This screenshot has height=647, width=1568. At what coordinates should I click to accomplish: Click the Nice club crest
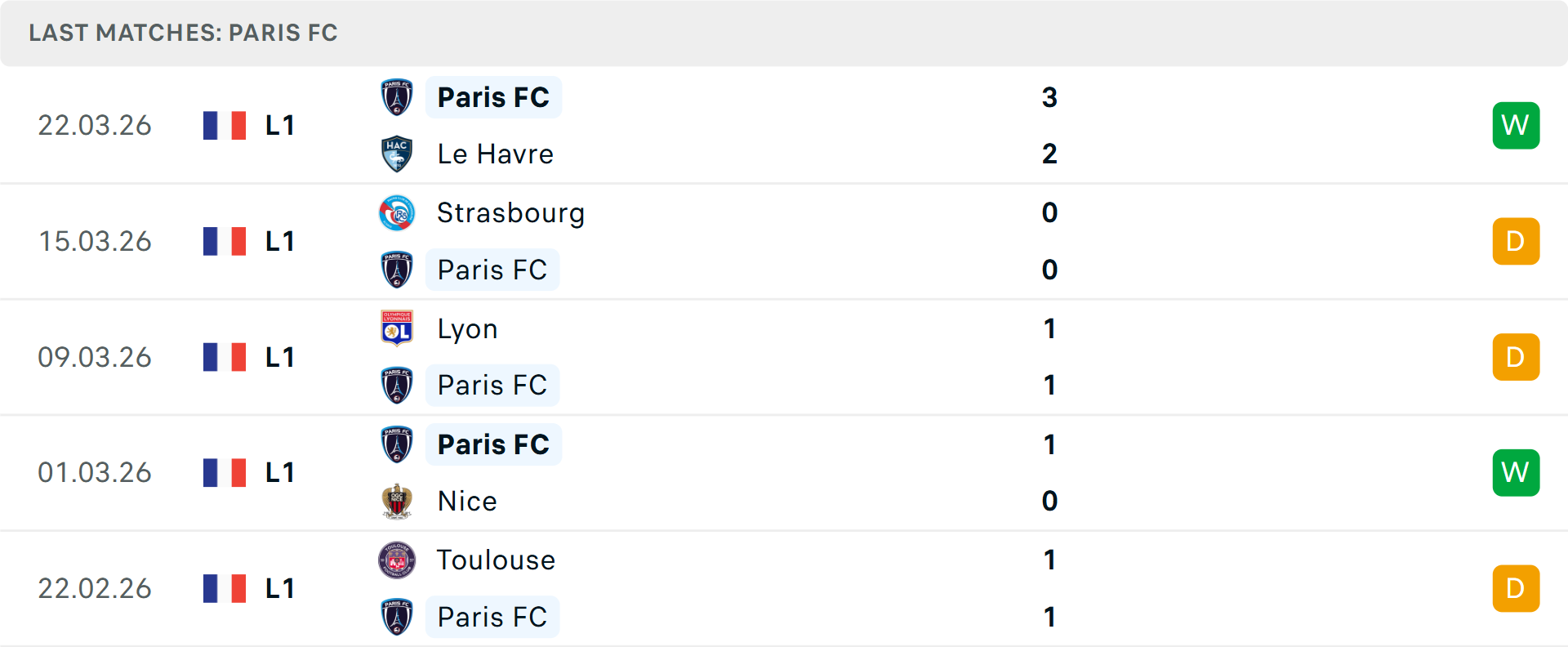click(x=397, y=501)
